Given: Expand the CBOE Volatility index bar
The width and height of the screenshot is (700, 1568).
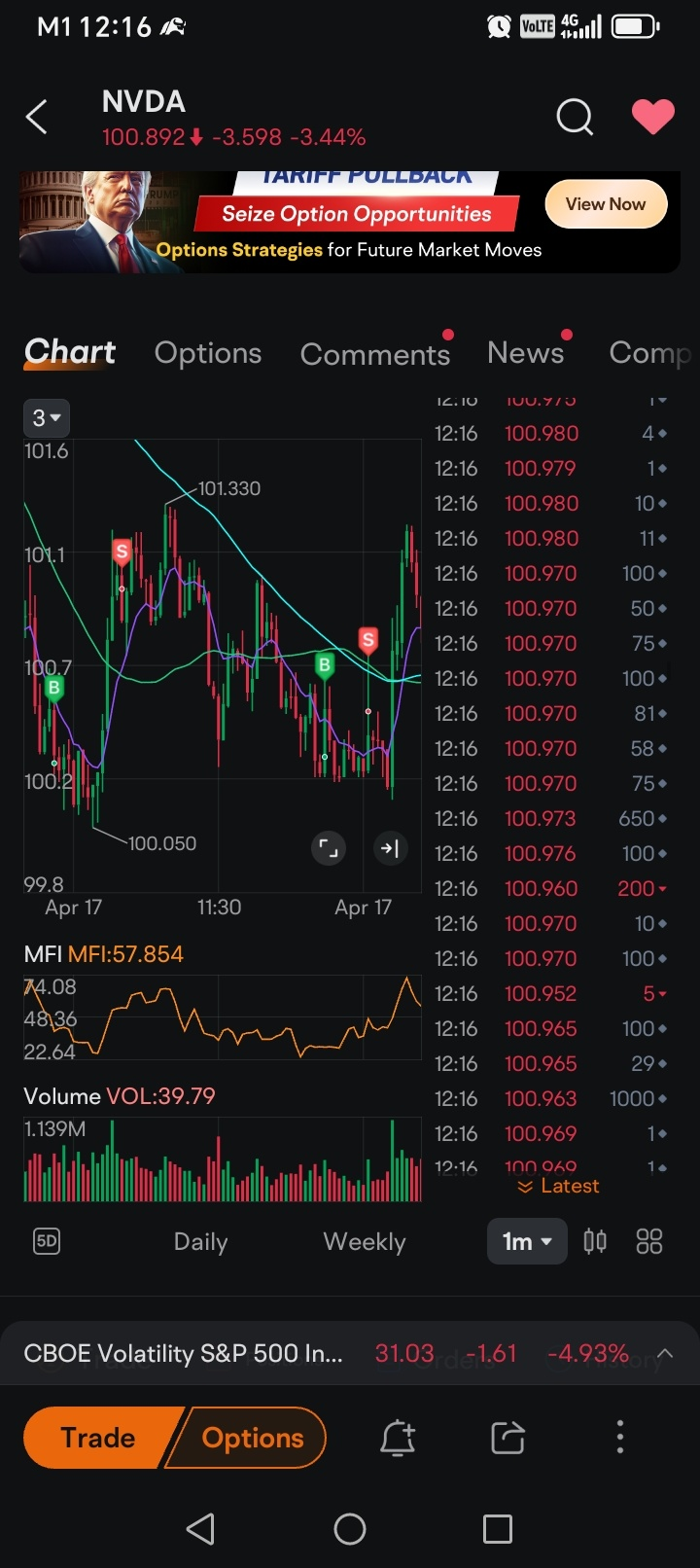Looking at the screenshot, I should (666, 1353).
